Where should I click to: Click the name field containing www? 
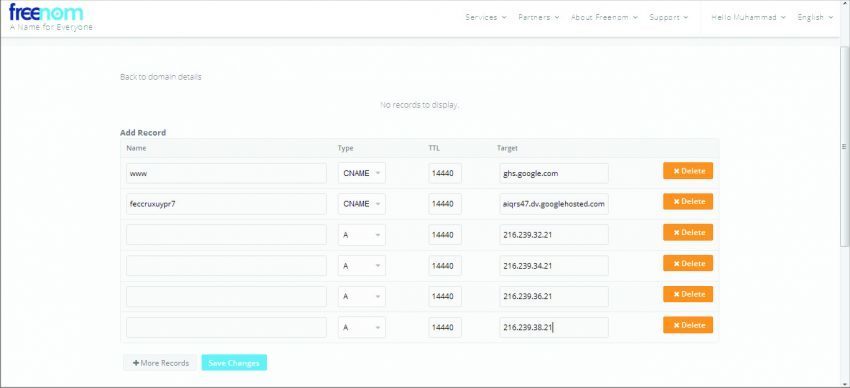click(x=227, y=173)
